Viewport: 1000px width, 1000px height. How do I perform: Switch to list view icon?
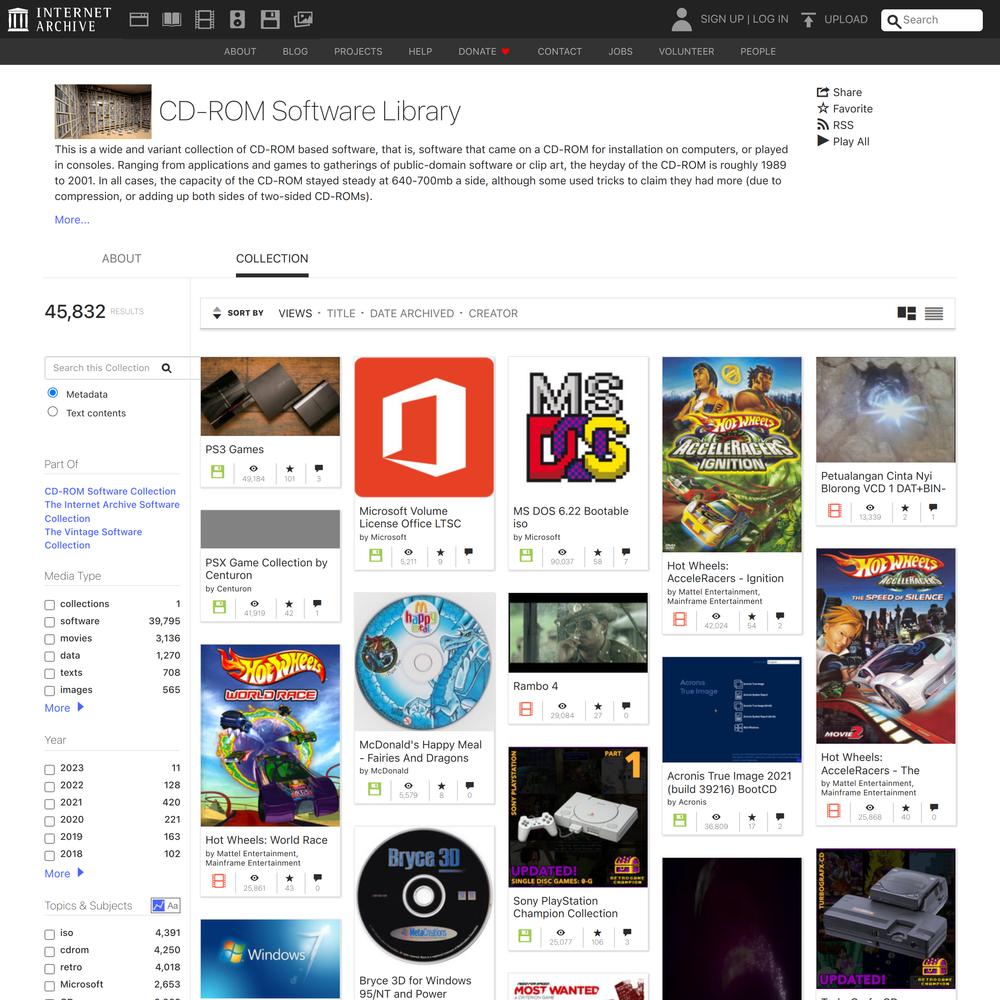934,313
